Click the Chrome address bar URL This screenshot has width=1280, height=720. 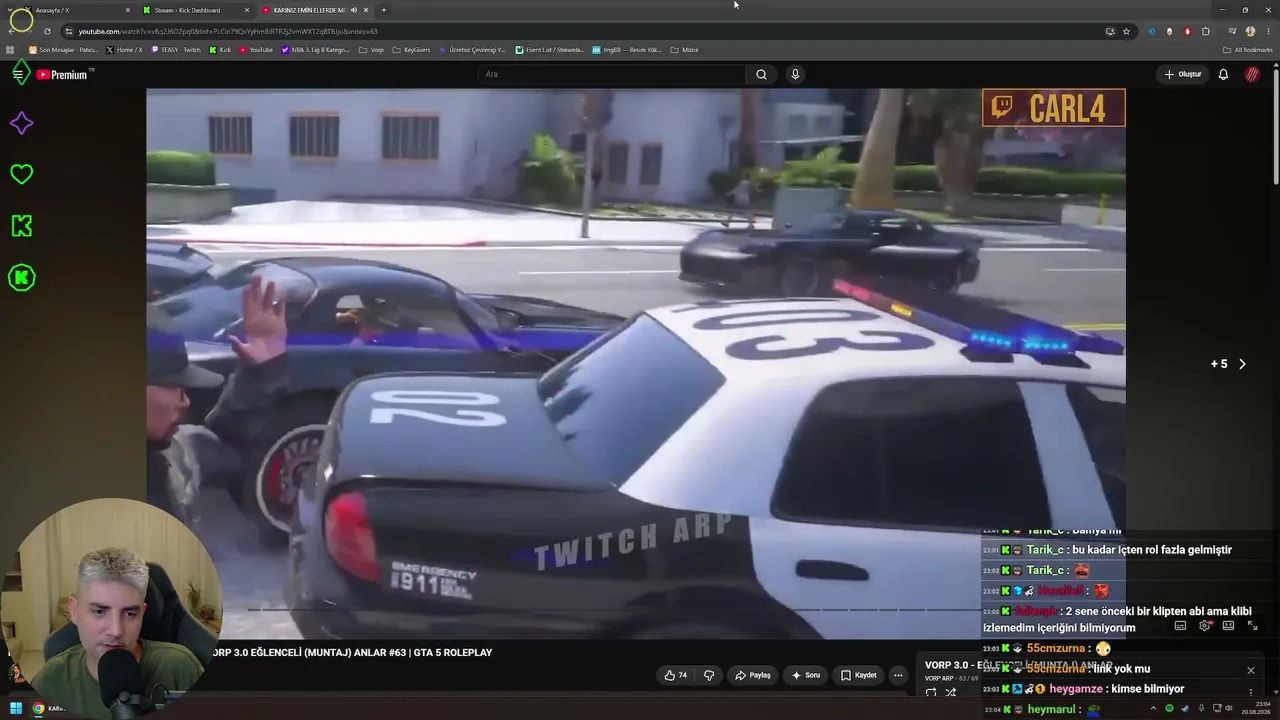coord(228,31)
